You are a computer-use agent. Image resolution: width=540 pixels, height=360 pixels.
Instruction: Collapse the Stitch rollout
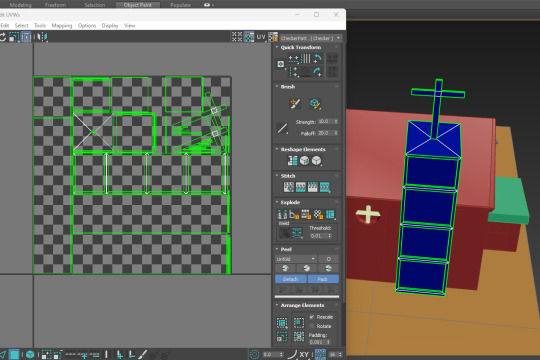pos(277,176)
